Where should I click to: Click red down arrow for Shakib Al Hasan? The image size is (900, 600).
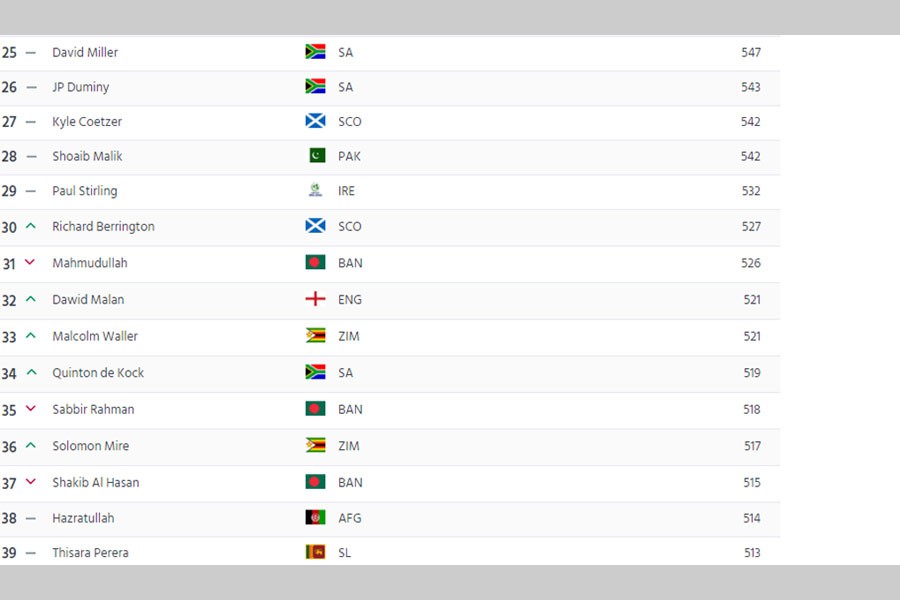[30, 482]
